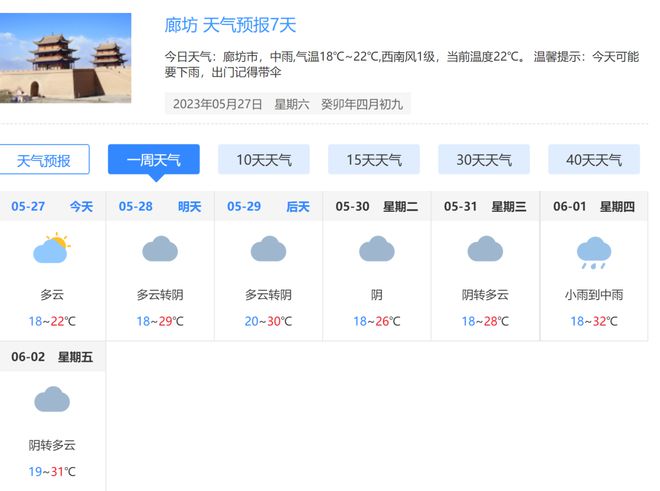
Task: Click the 18~26℃ temperature for 05-30
Action: tap(377, 321)
